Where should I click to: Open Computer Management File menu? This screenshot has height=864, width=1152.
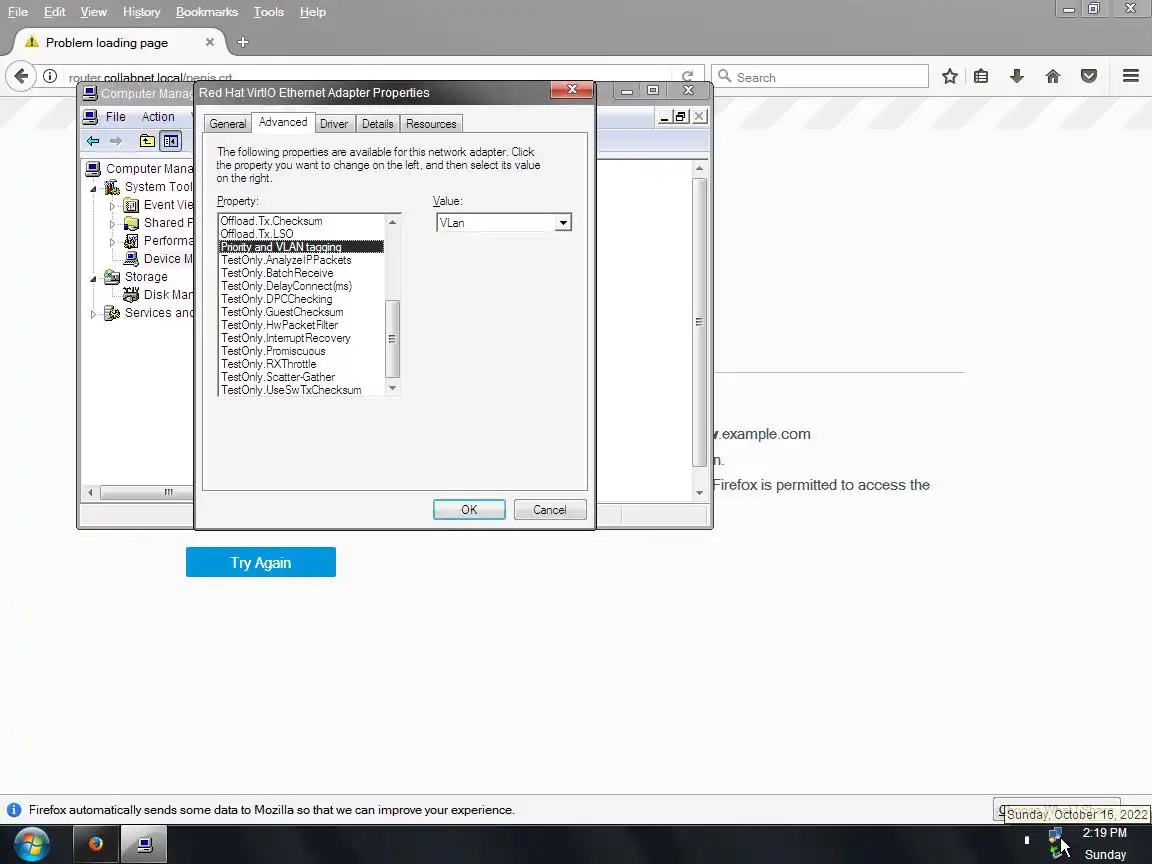click(115, 117)
